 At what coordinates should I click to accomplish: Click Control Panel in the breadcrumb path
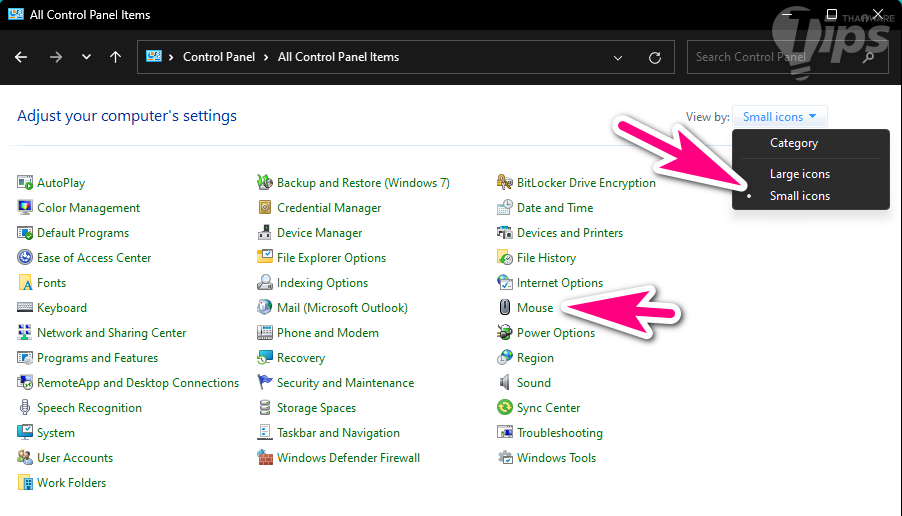tap(218, 57)
